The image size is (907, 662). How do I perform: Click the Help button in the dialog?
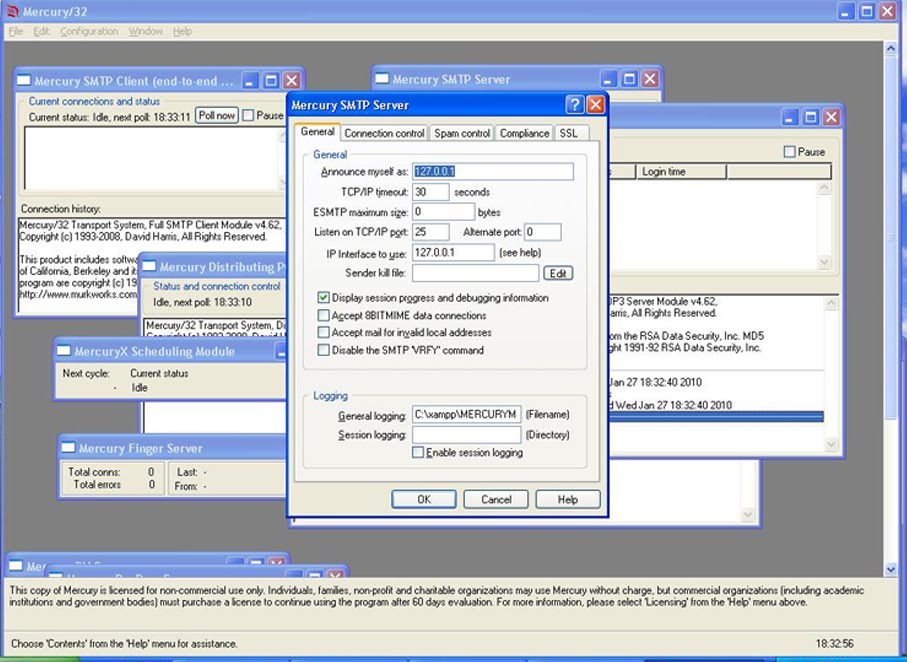click(x=567, y=499)
